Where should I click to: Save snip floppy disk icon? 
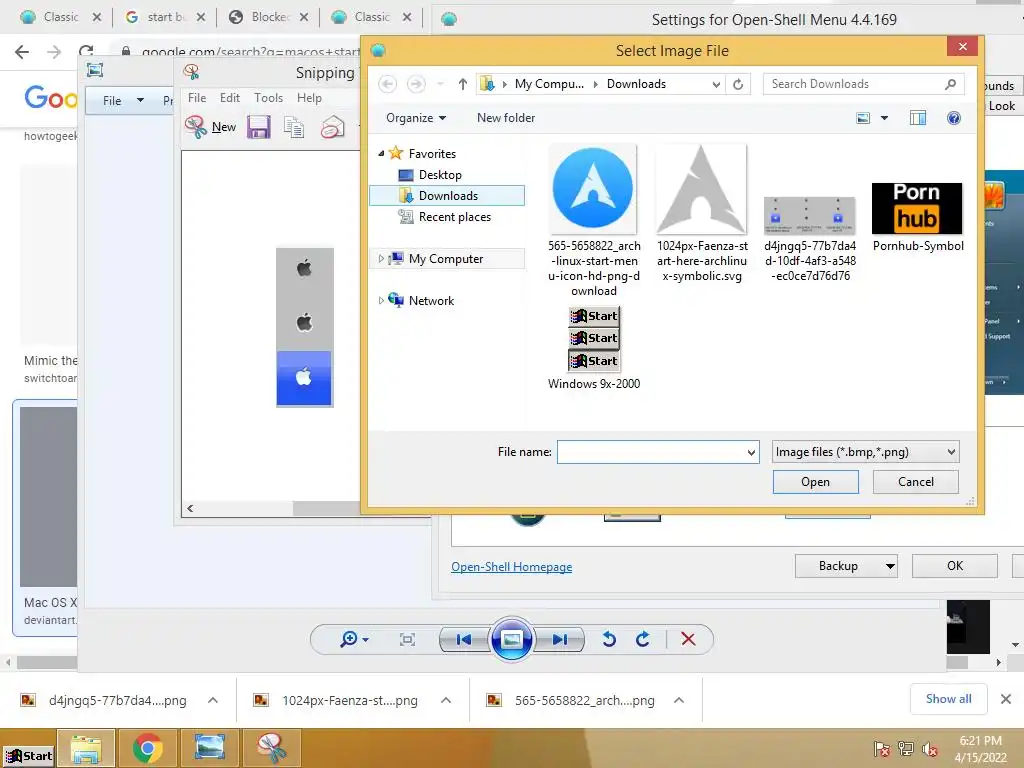click(259, 127)
